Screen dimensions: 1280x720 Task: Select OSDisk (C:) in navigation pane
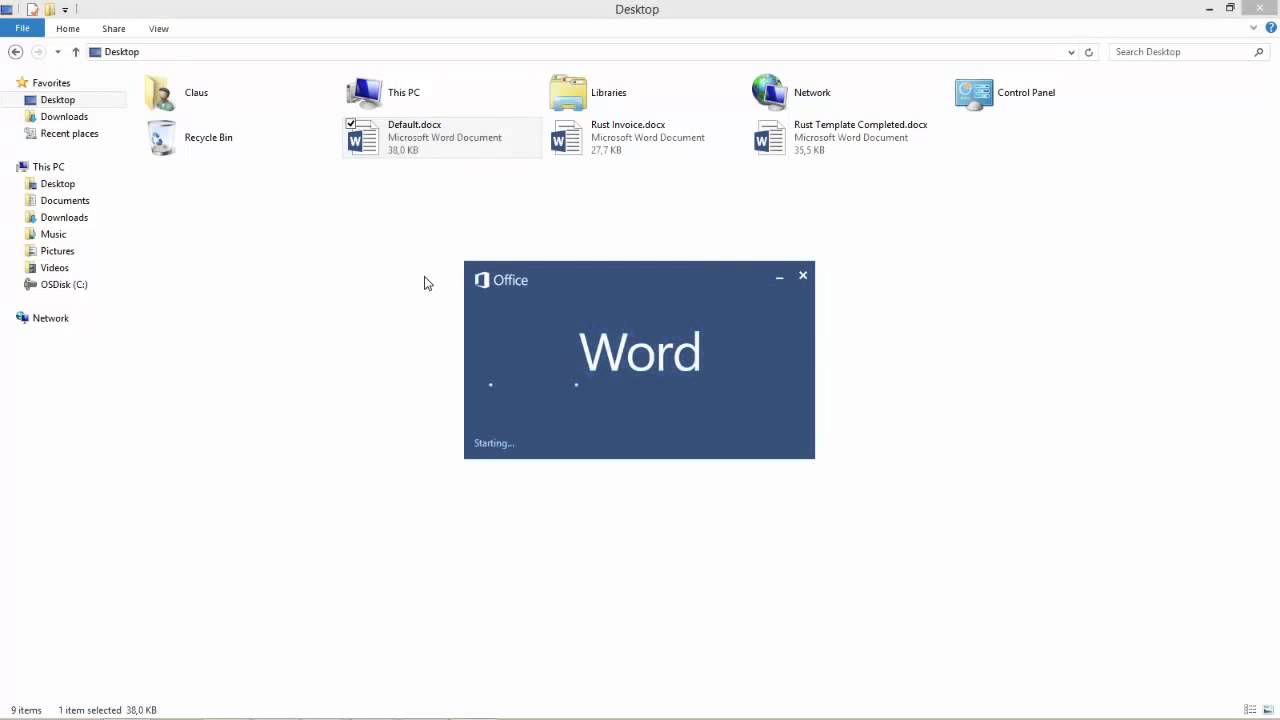point(64,285)
